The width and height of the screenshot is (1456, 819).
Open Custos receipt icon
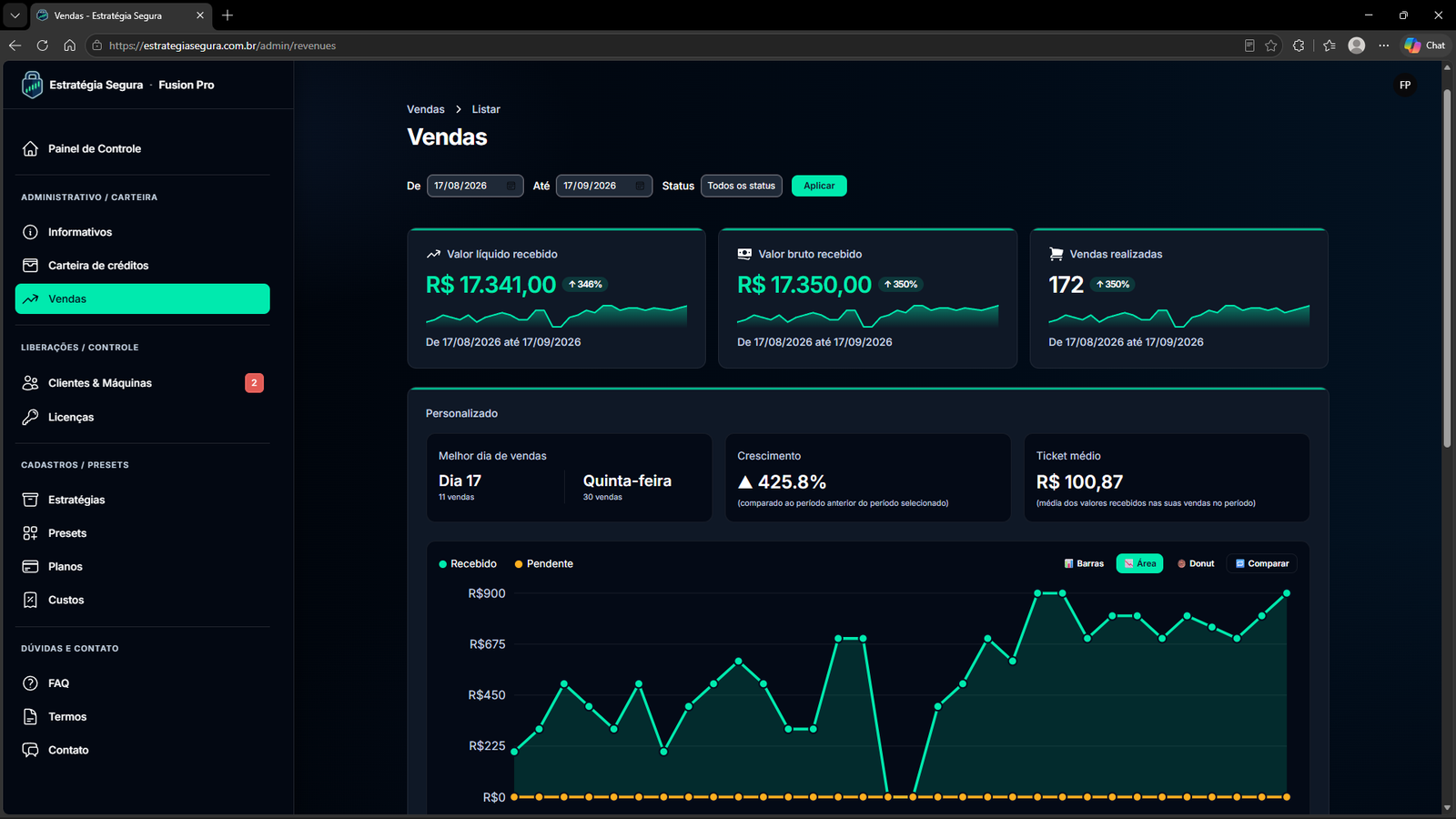pos(30,600)
